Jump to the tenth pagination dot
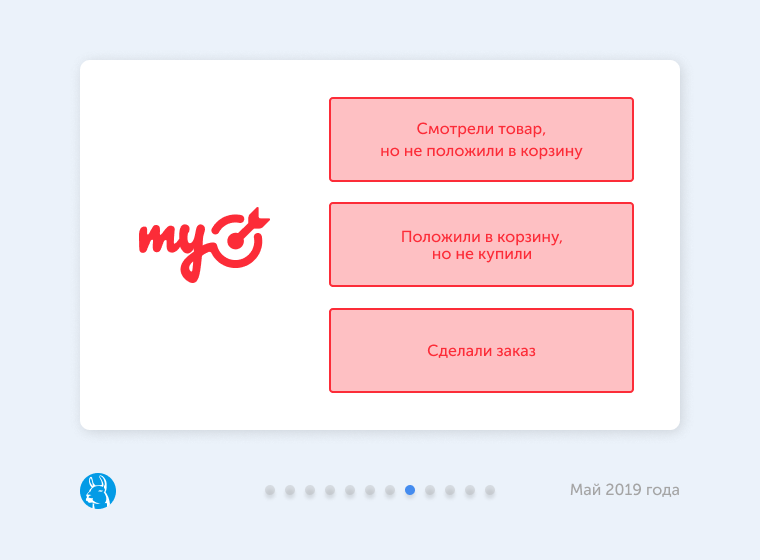The height and width of the screenshot is (560, 760). pos(450,490)
